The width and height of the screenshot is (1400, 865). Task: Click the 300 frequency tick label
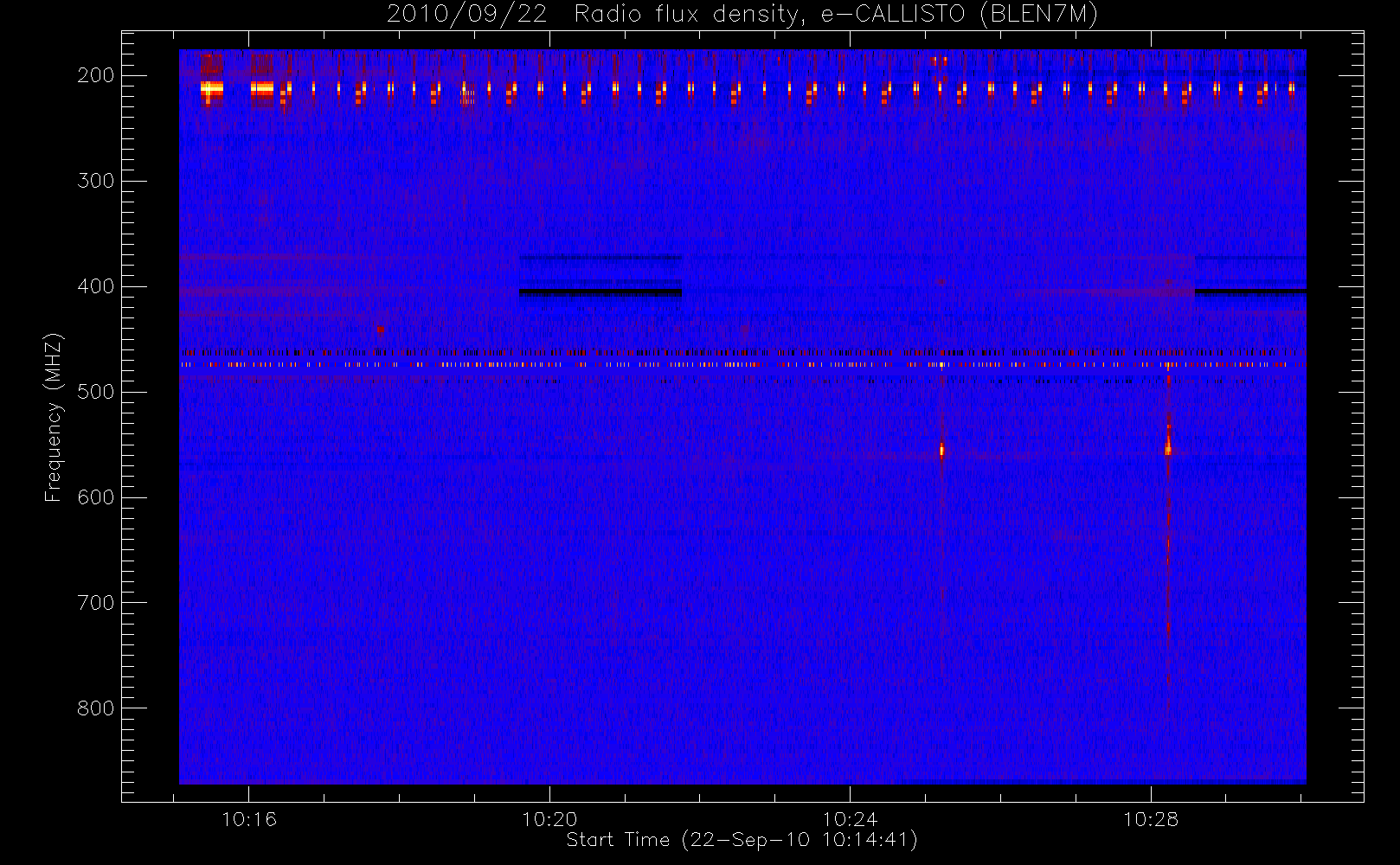[x=95, y=181]
